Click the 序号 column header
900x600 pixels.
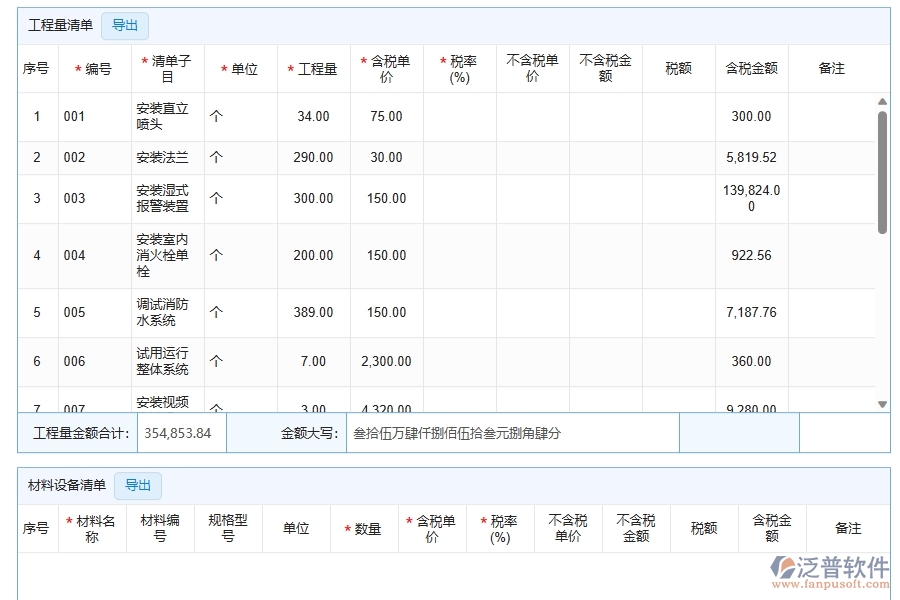click(x=37, y=67)
